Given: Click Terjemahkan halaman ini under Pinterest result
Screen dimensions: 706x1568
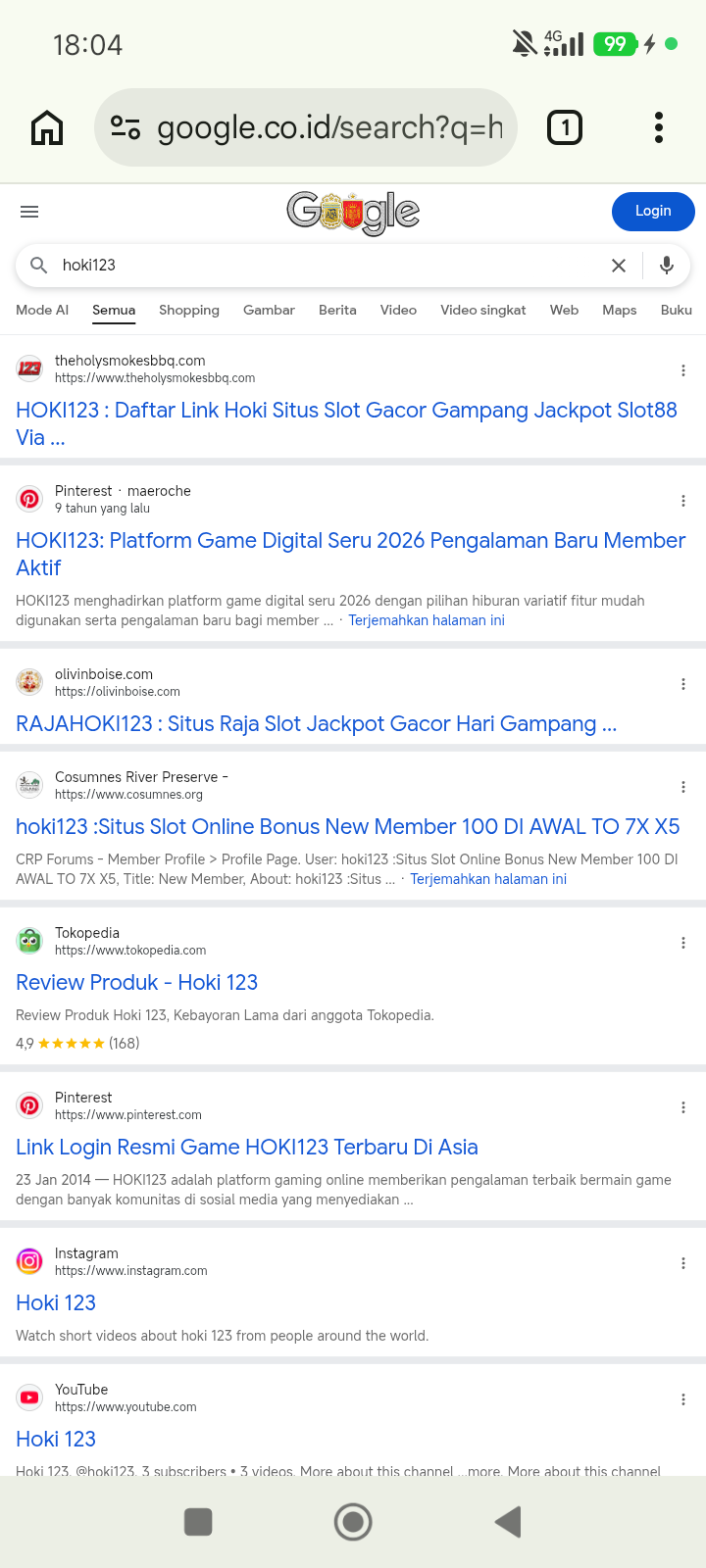Looking at the screenshot, I should tap(427, 620).
